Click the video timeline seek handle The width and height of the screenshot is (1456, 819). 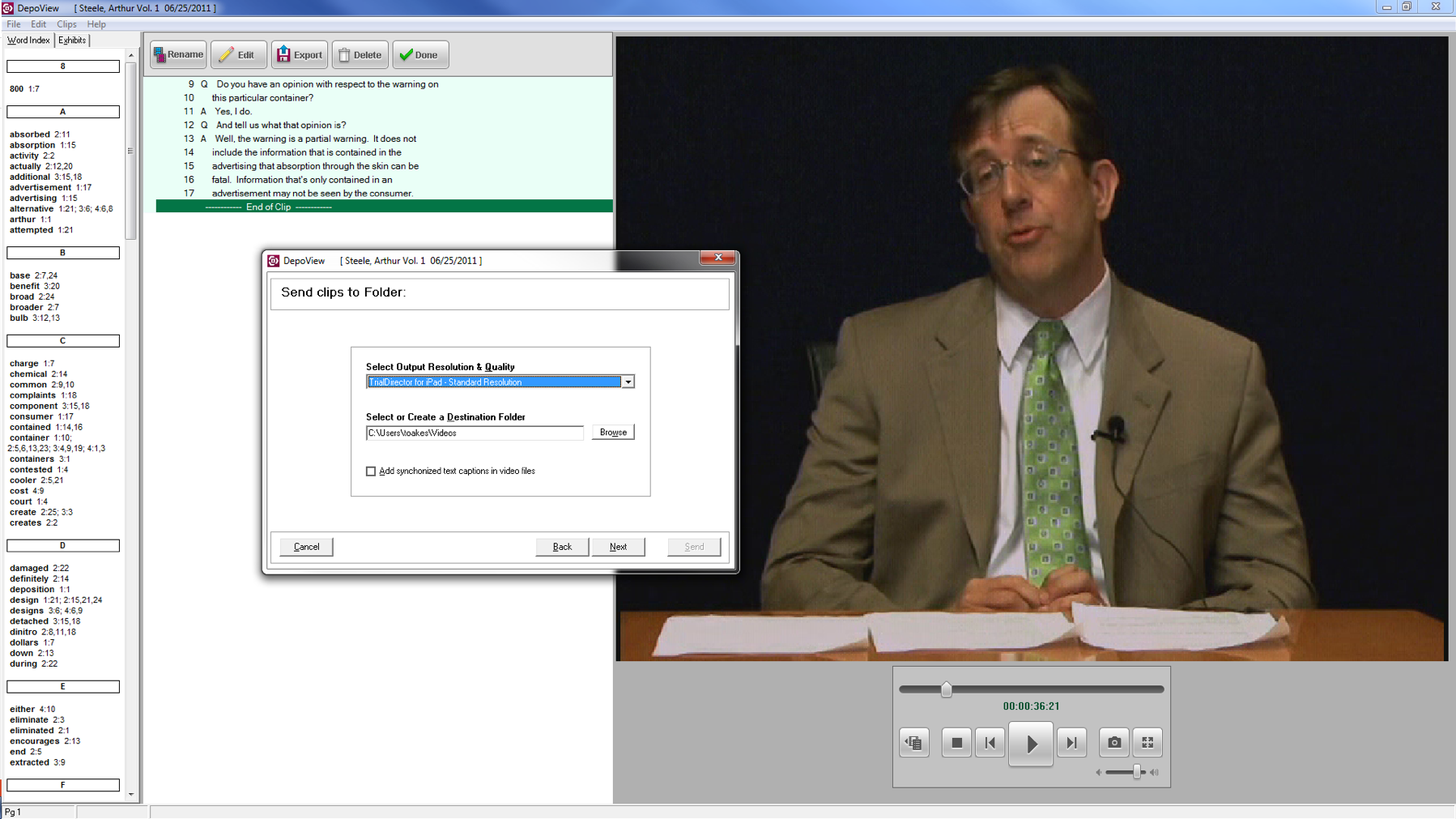click(946, 689)
